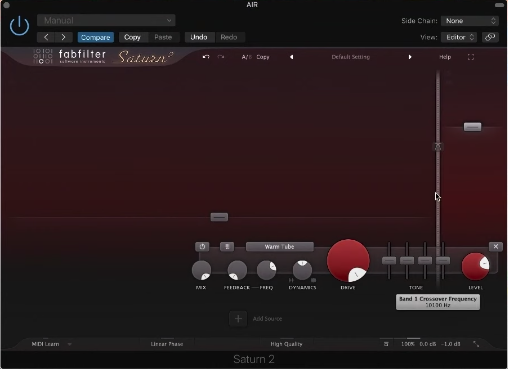
Task: Click the Mix knob
Action: [201, 270]
